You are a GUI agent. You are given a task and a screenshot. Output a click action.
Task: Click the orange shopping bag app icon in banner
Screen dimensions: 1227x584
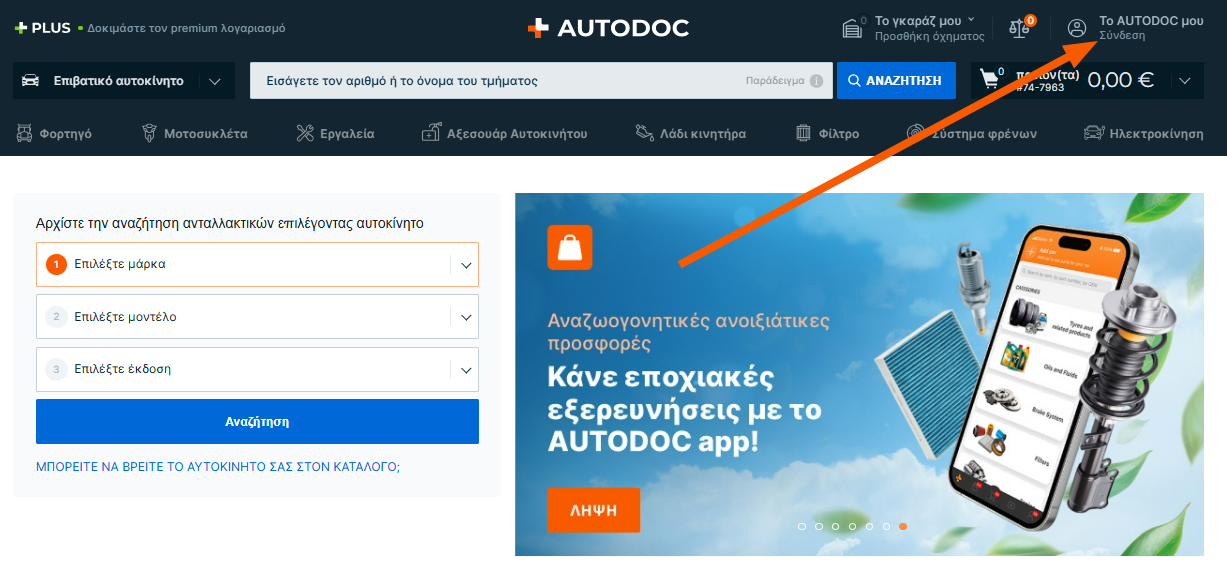point(570,247)
